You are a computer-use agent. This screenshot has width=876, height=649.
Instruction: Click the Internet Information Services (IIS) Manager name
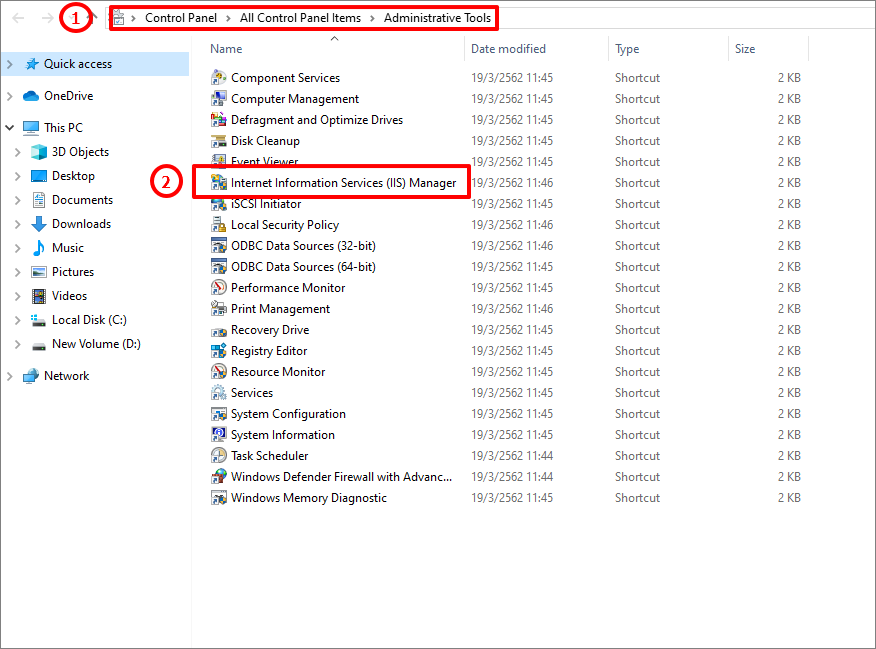pyautogui.click(x=344, y=183)
